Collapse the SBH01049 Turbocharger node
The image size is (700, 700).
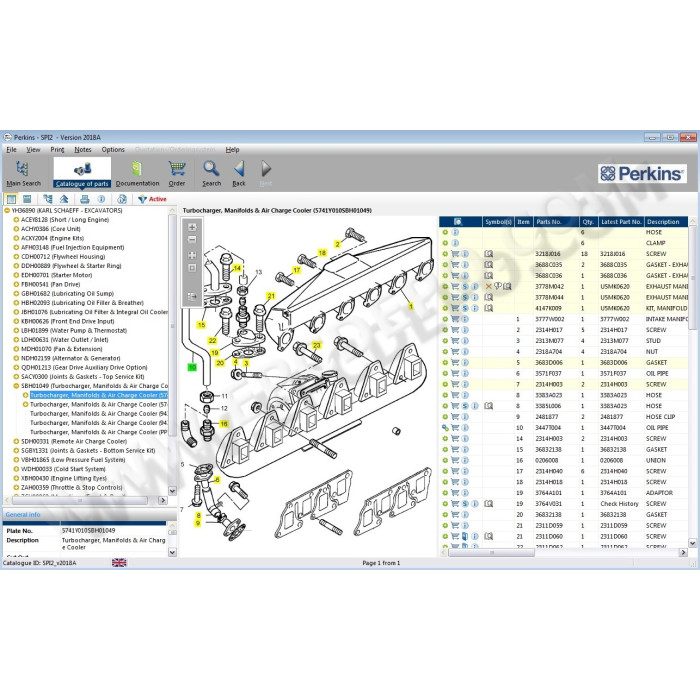click(x=16, y=386)
